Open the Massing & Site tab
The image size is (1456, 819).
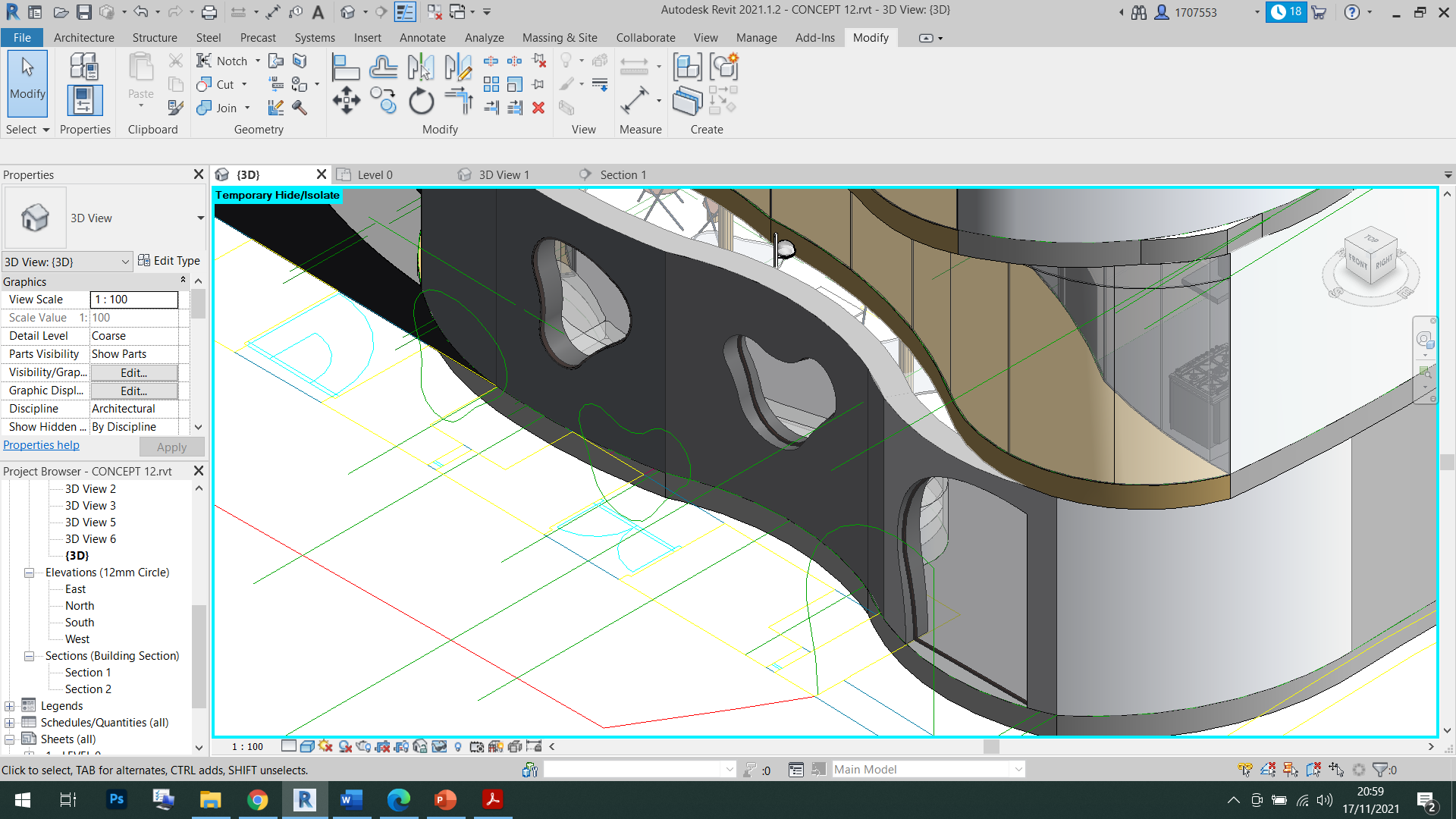560,38
